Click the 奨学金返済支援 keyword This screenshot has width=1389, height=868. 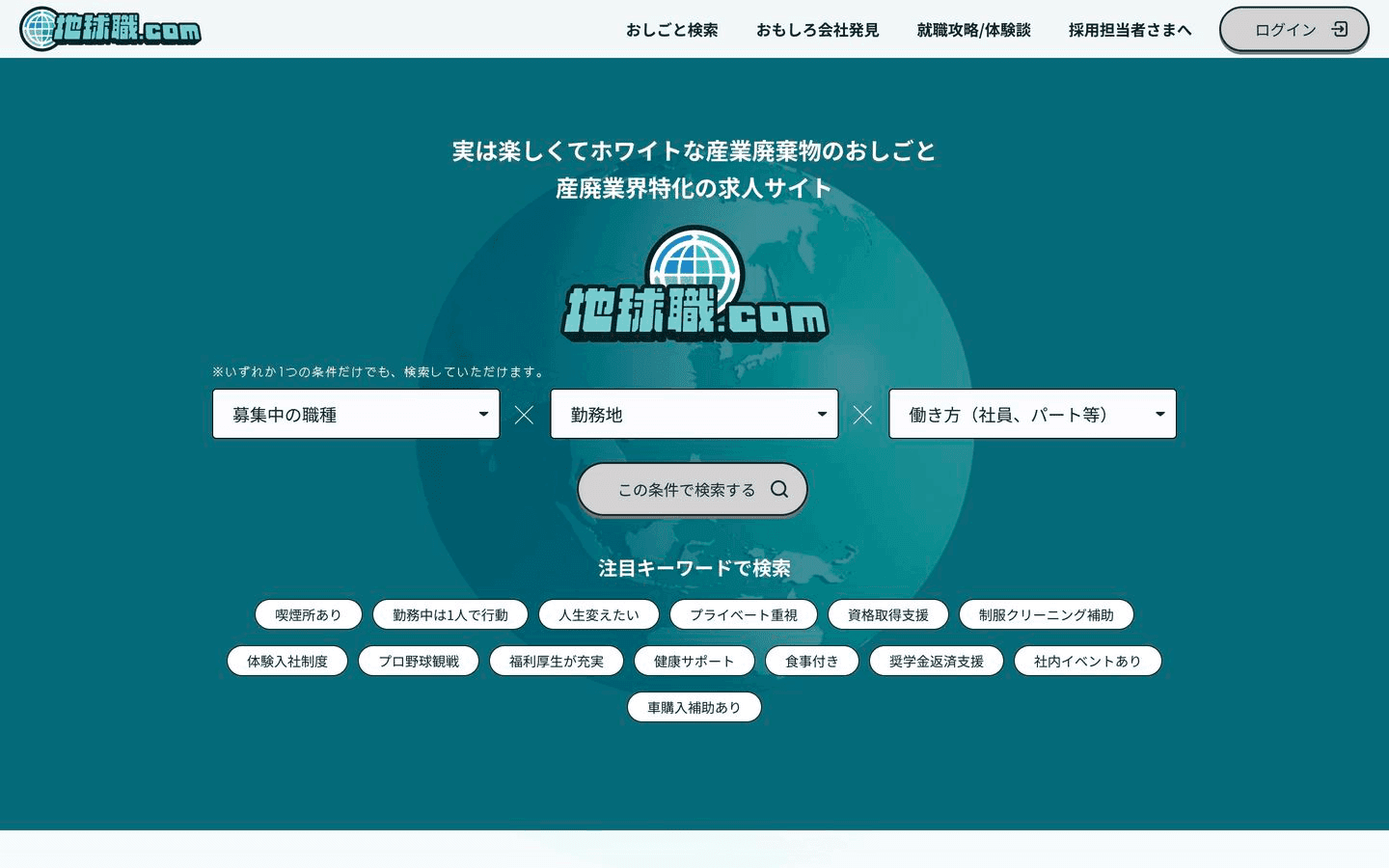click(937, 661)
